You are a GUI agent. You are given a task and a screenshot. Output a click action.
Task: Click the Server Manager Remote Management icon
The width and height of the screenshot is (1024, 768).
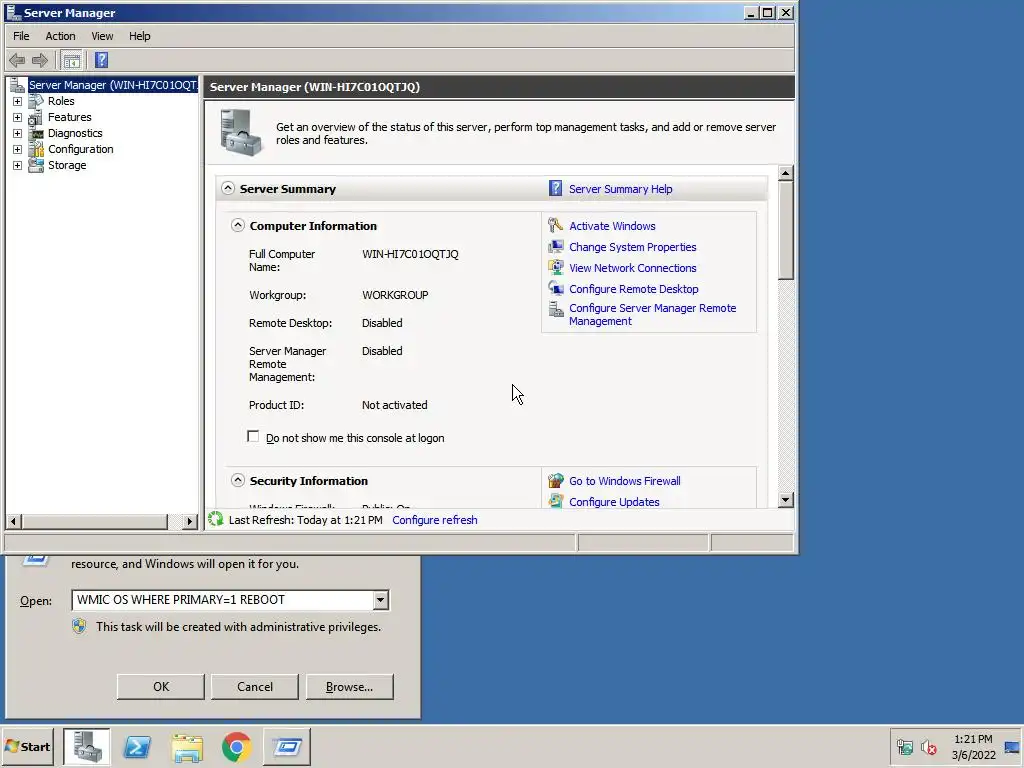click(x=556, y=309)
